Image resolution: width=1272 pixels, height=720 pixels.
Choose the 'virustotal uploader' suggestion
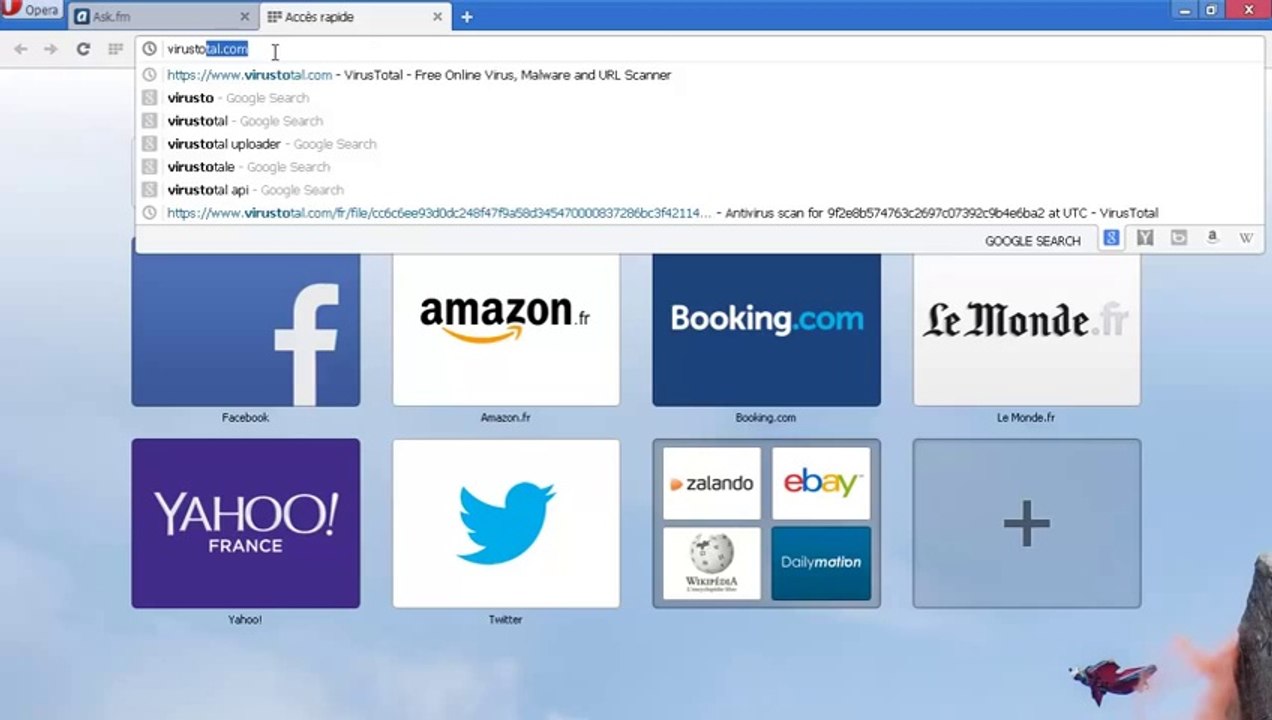point(701,144)
